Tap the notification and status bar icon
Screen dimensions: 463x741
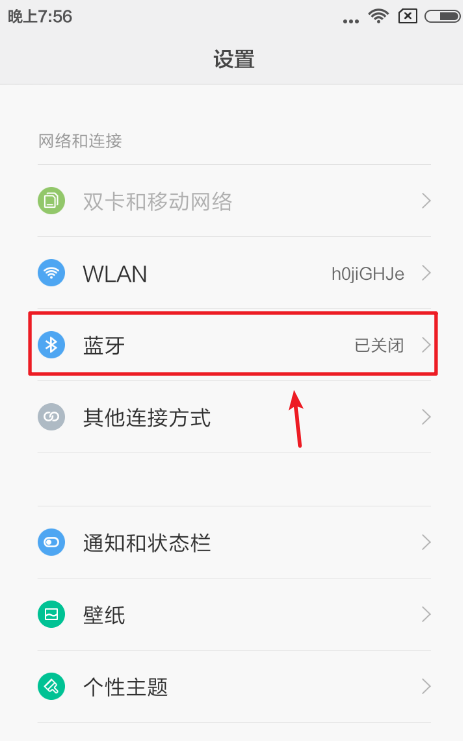(51, 542)
